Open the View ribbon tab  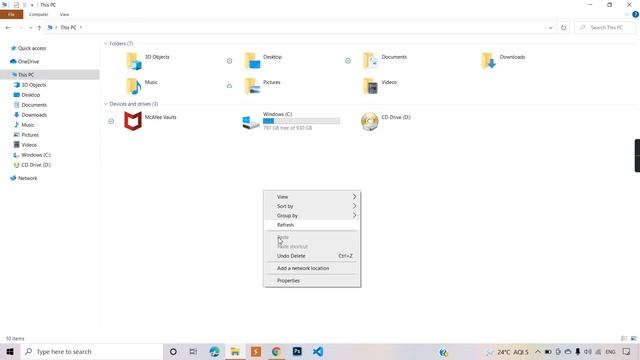[64, 14]
